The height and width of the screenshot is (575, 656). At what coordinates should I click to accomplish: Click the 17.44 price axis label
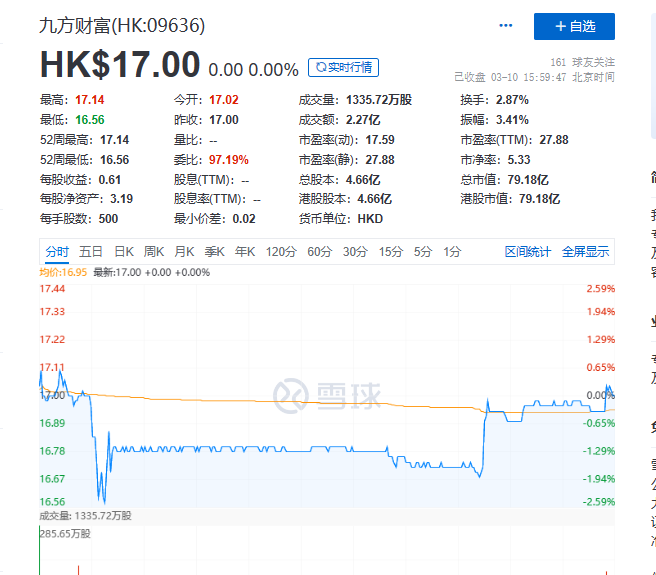(x=52, y=289)
